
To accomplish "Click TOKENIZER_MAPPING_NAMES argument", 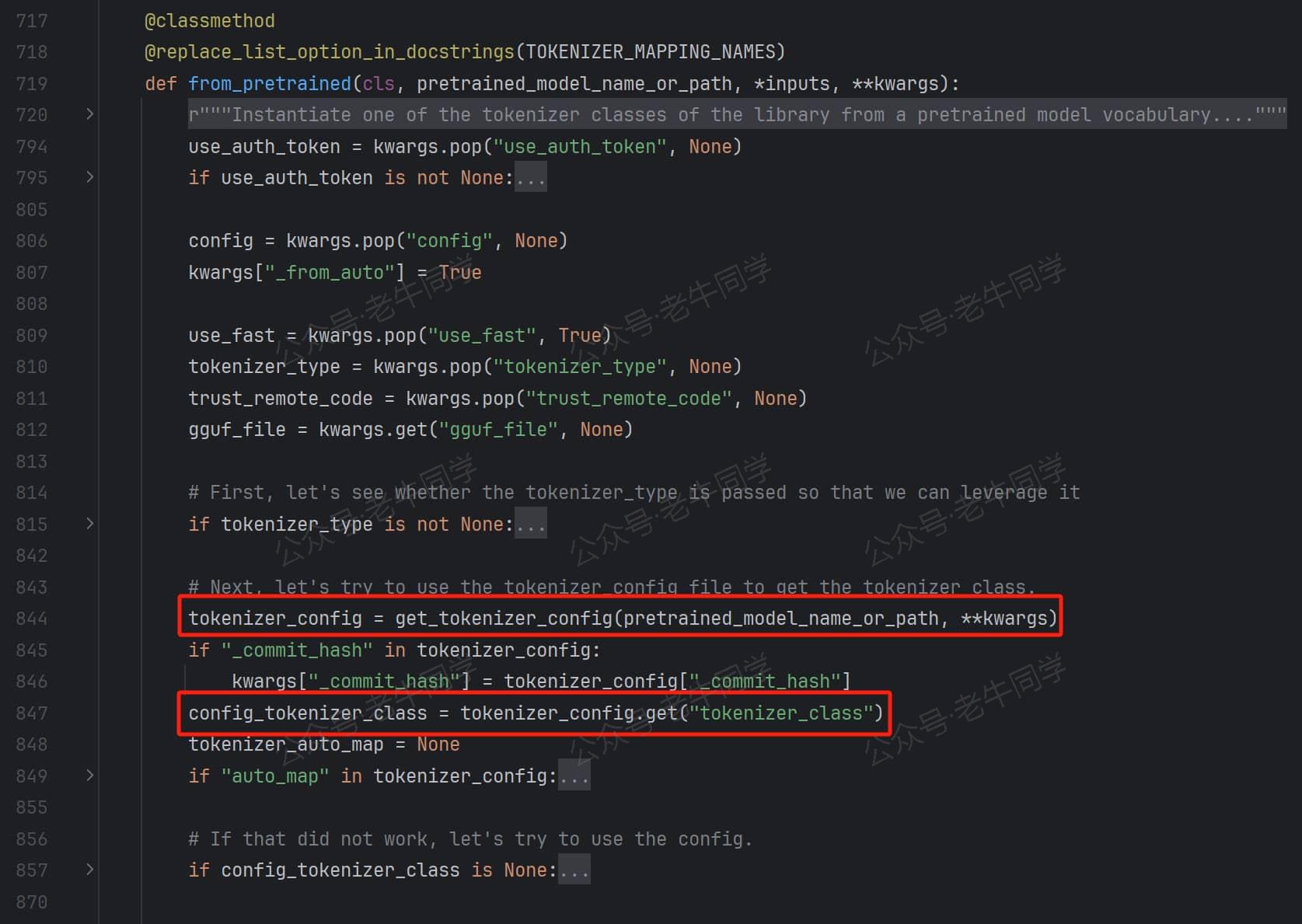I will point(651,52).
